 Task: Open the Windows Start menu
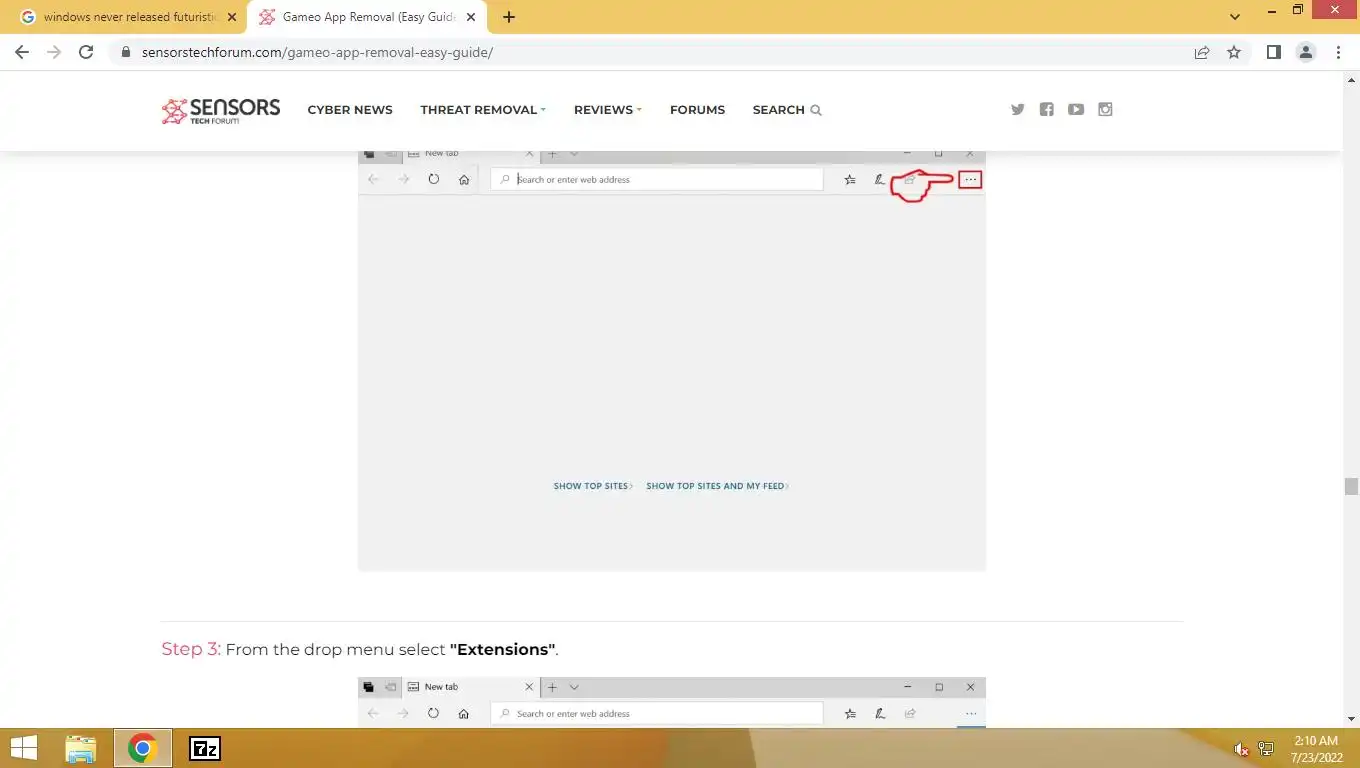24,748
